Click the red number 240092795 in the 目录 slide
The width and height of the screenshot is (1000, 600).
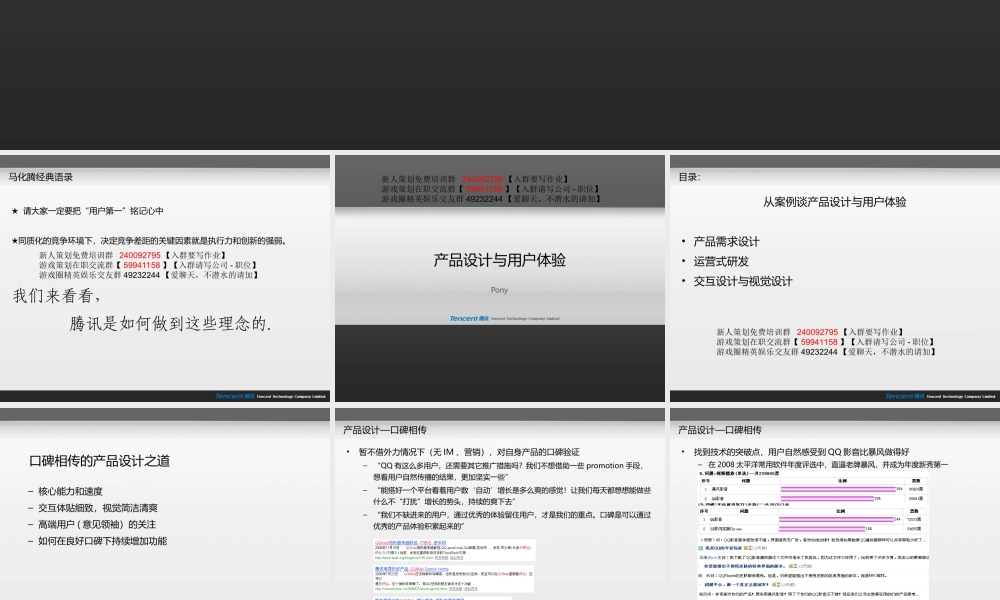817,332
